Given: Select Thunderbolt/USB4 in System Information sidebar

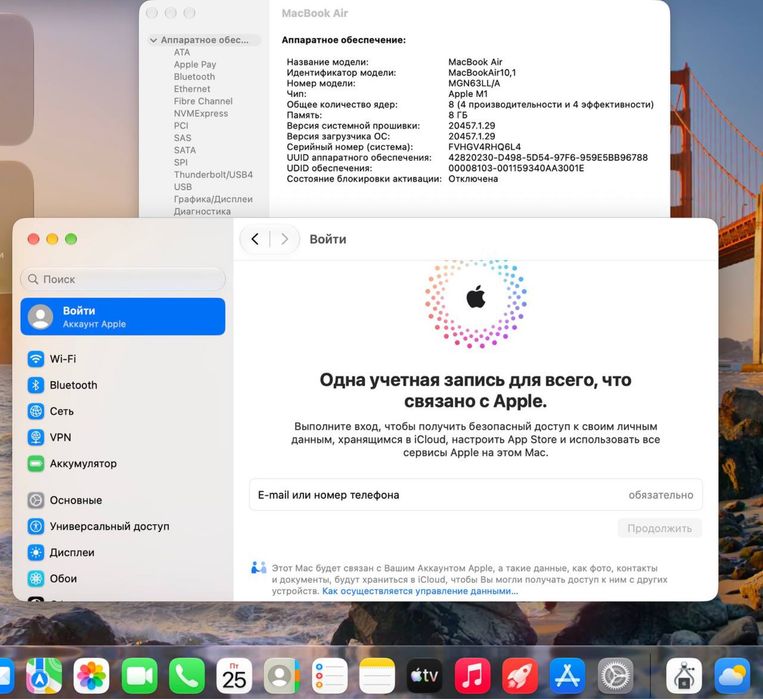Looking at the screenshot, I should (213, 174).
